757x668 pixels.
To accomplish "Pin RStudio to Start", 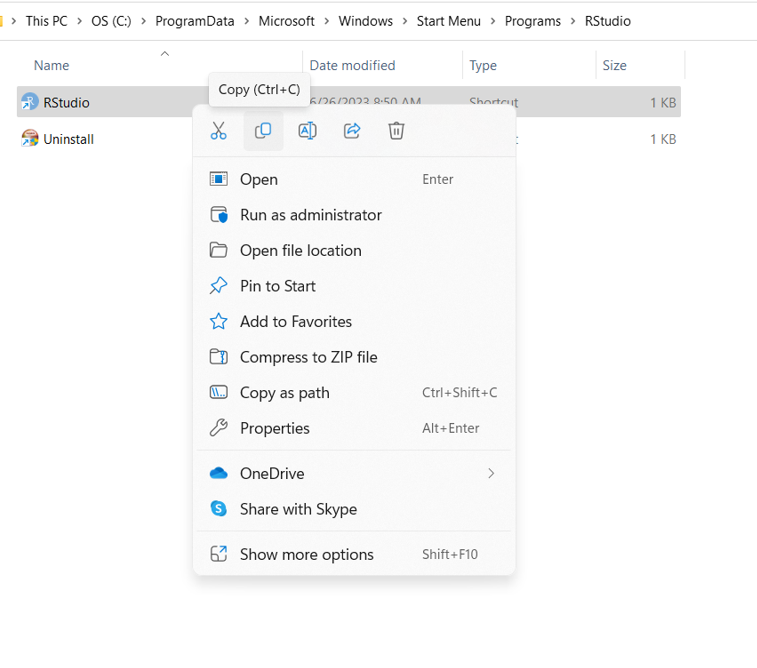I will (x=277, y=286).
